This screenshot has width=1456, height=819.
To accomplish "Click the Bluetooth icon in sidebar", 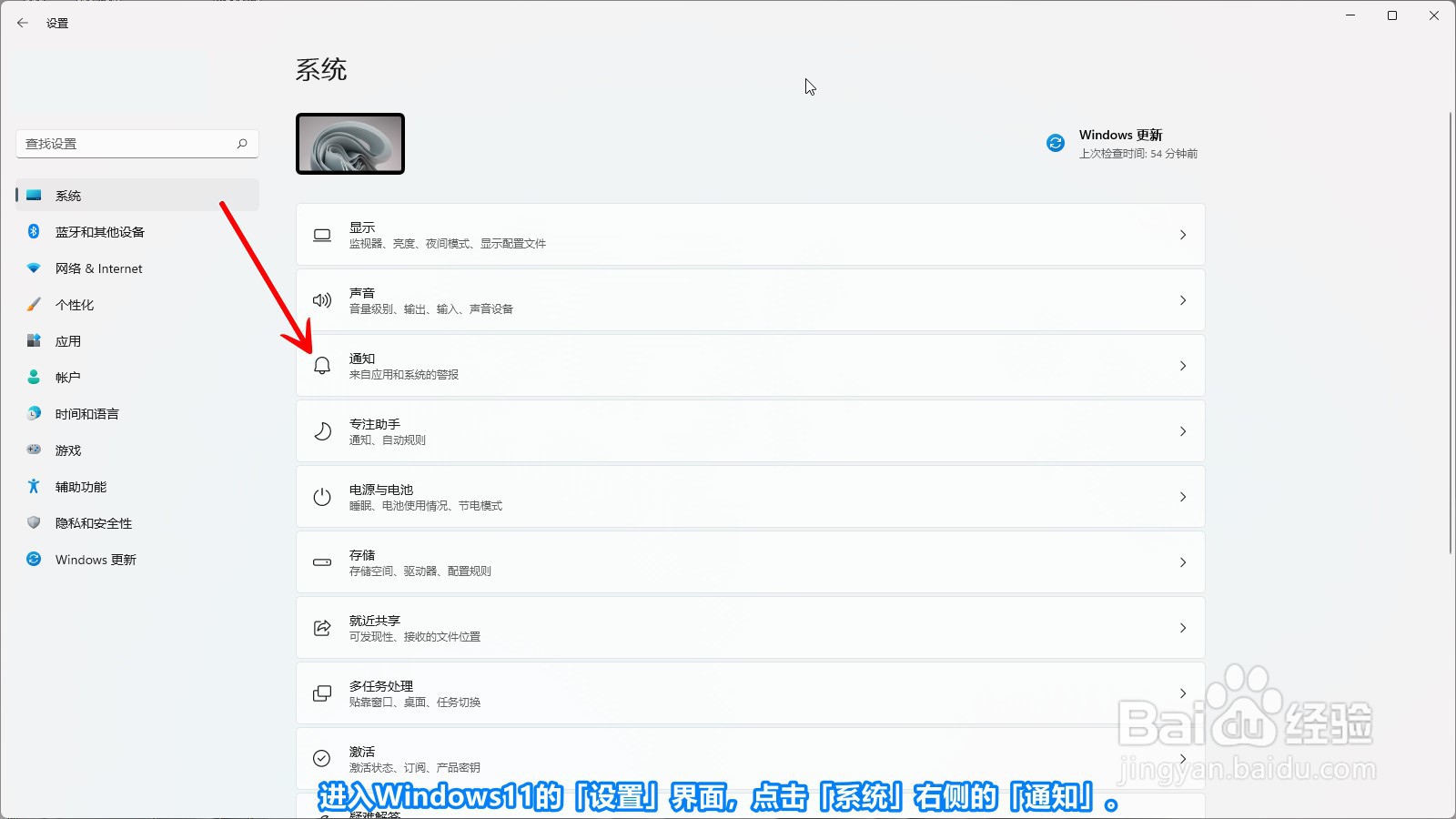I will [x=34, y=231].
